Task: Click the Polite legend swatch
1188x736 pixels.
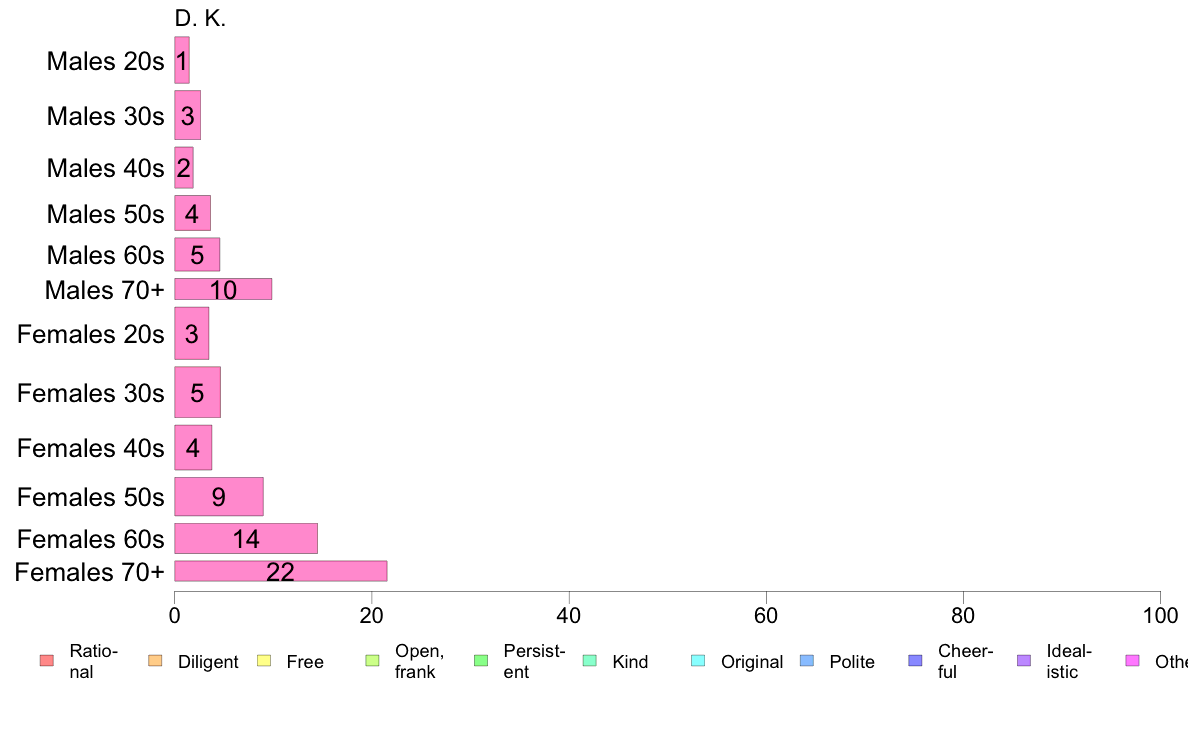Action: click(807, 661)
